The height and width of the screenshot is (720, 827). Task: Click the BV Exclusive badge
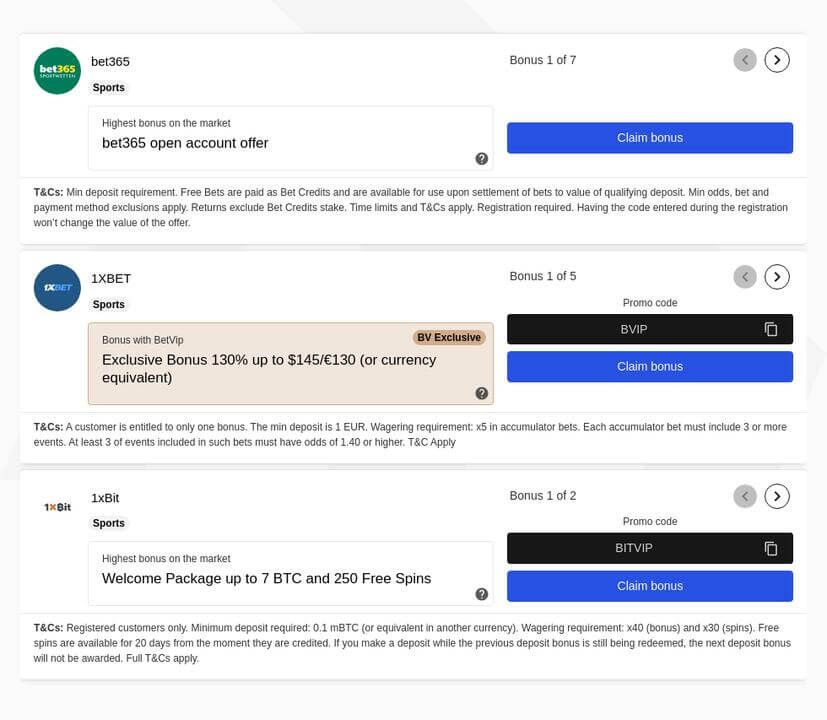[449, 338]
